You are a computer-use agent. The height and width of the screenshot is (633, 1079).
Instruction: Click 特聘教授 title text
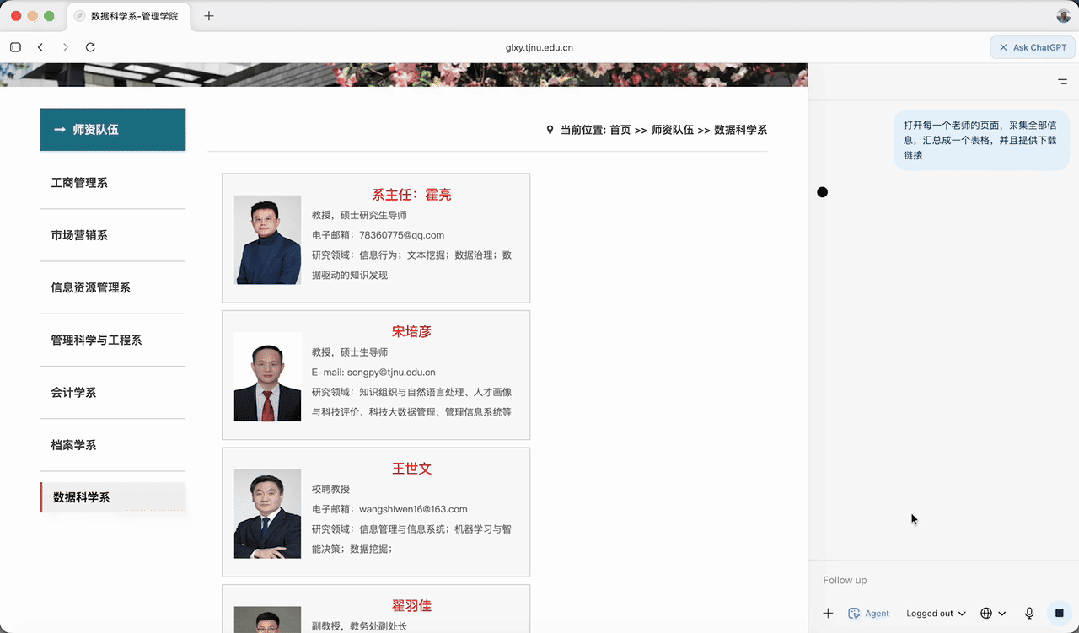pos(331,489)
